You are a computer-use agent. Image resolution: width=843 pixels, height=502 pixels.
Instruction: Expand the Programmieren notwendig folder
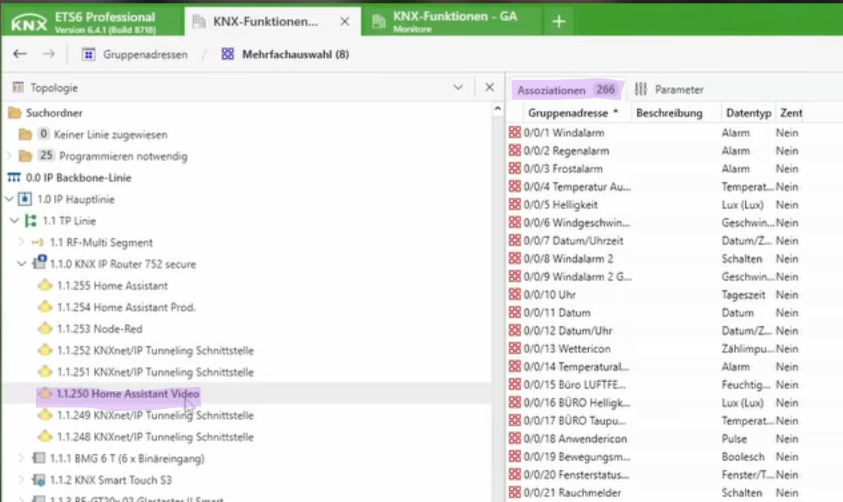pos(9,156)
